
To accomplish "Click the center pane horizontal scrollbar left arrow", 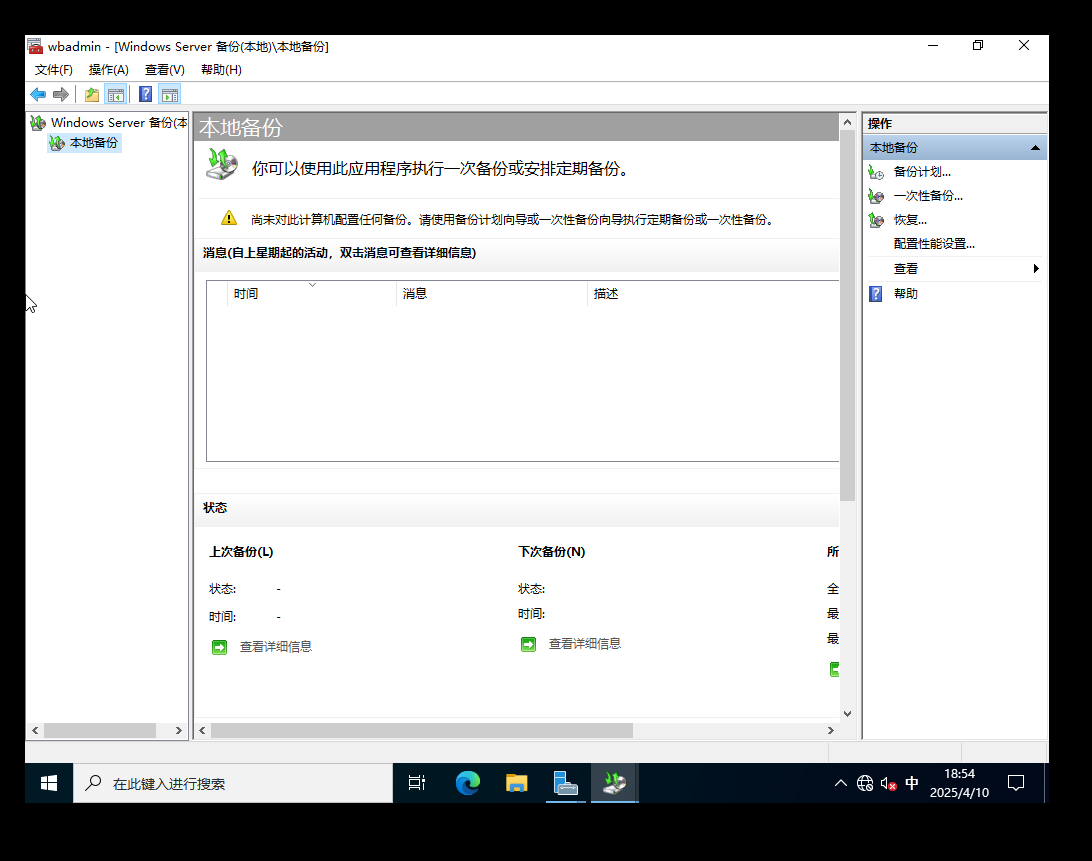I will [x=203, y=730].
